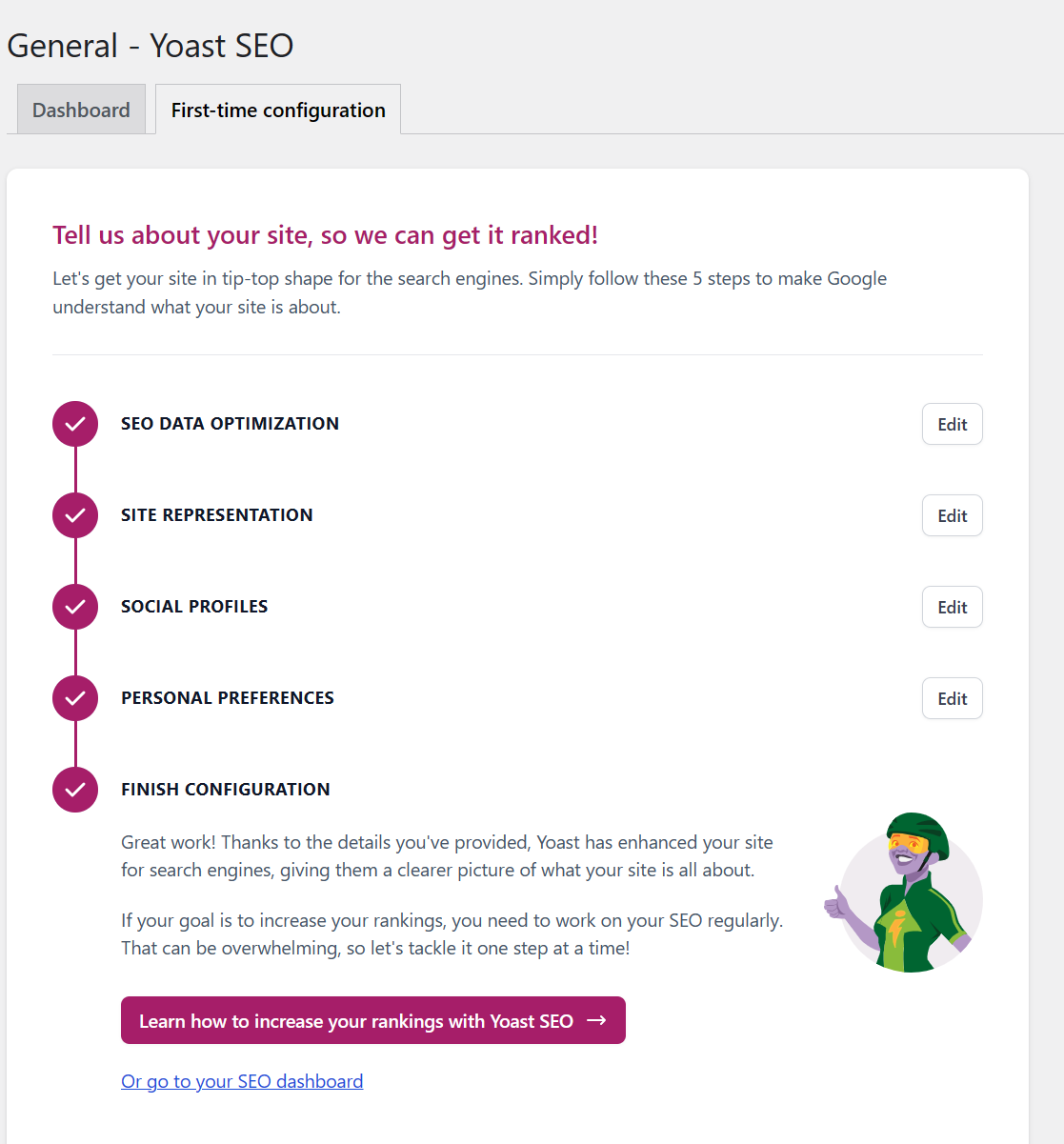Click the arrow on the rankings button
Image resolution: width=1064 pixels, height=1144 pixels.
(597, 1020)
